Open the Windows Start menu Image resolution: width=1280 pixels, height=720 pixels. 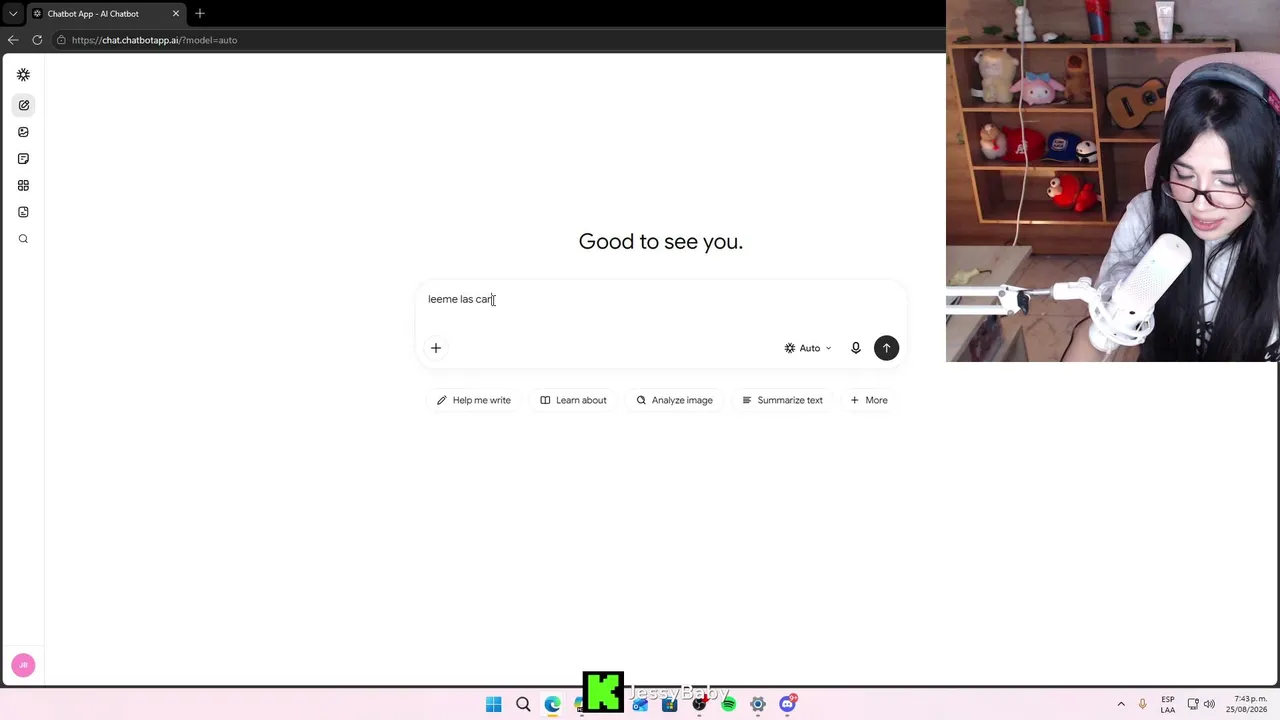click(494, 704)
